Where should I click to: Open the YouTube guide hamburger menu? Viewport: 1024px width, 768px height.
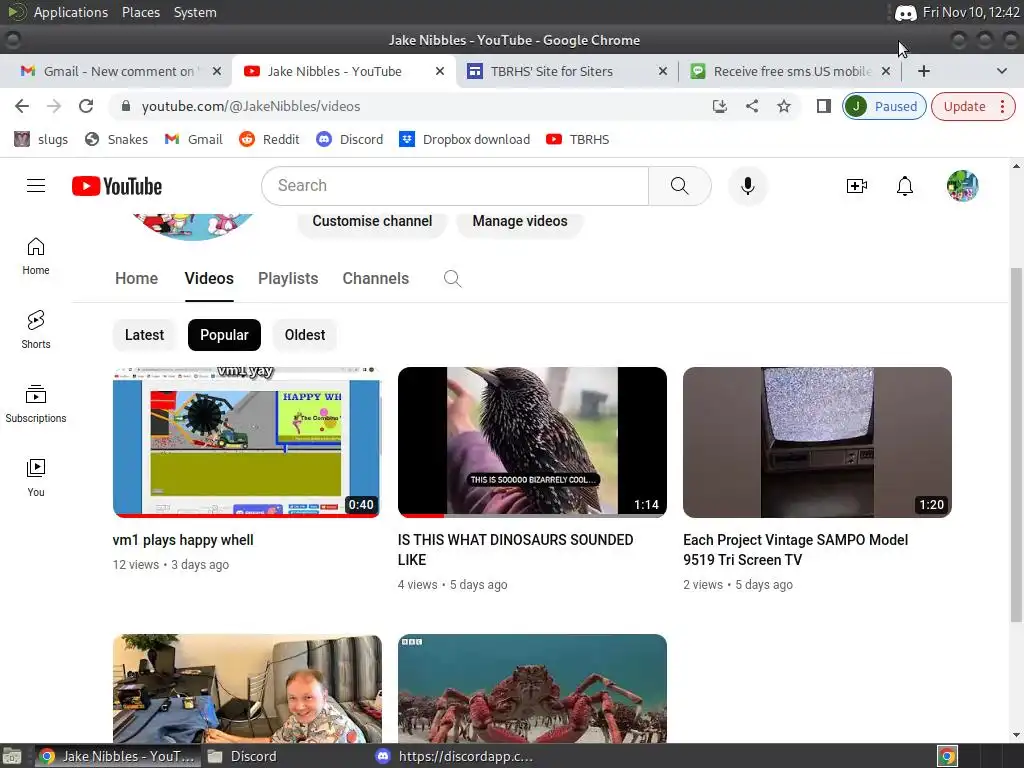point(36,186)
